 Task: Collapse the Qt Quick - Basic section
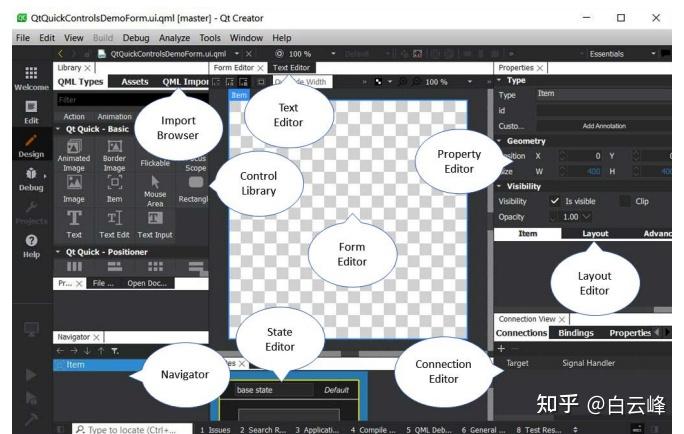pyautogui.click(x=58, y=129)
